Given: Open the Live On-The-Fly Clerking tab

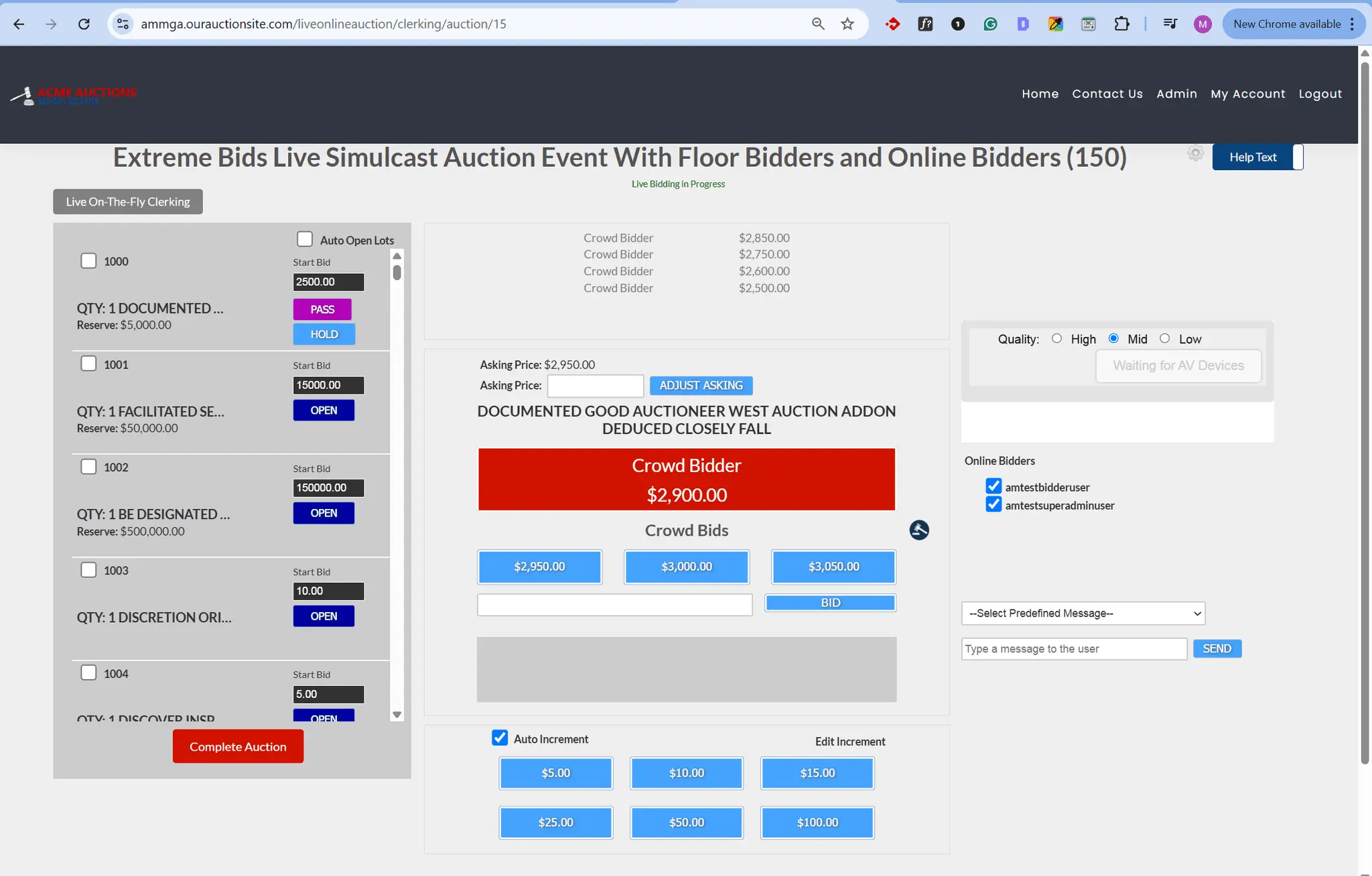Looking at the screenshot, I should (128, 202).
